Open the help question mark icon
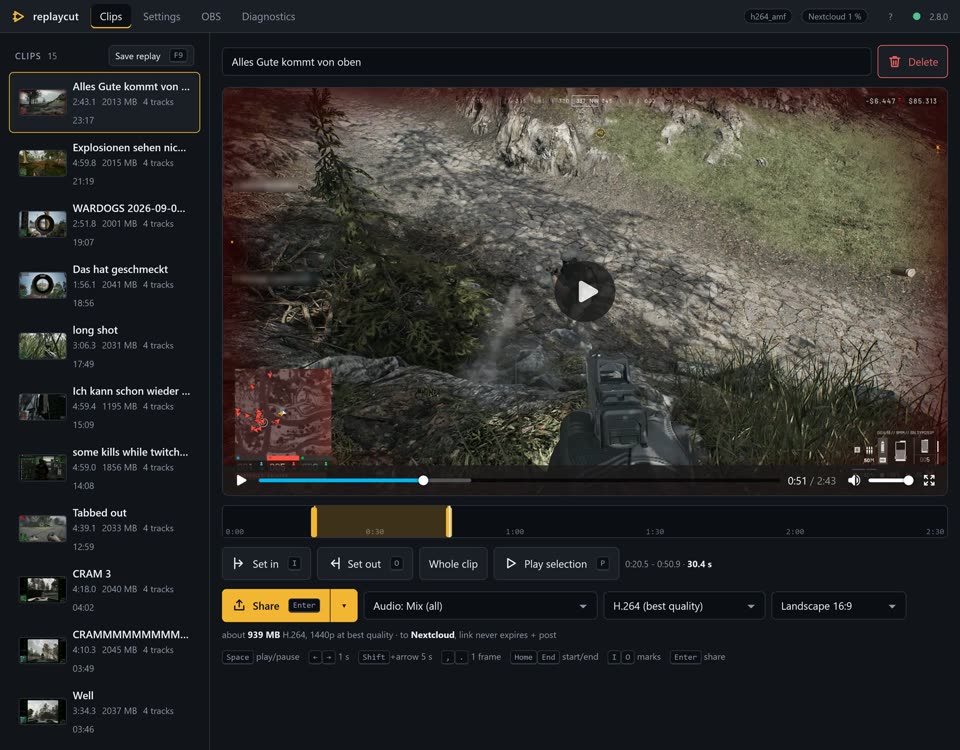960x750 pixels. (x=890, y=17)
